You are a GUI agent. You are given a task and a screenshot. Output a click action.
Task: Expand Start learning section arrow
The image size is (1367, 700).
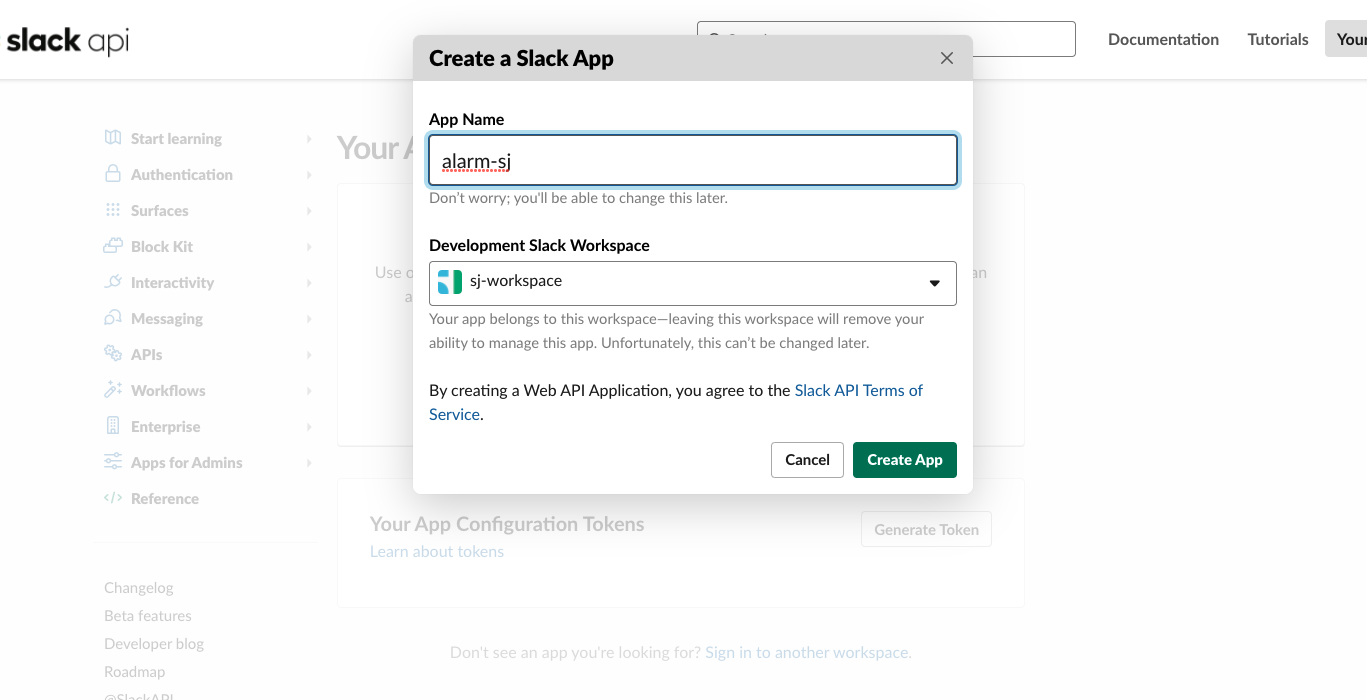[x=309, y=139]
